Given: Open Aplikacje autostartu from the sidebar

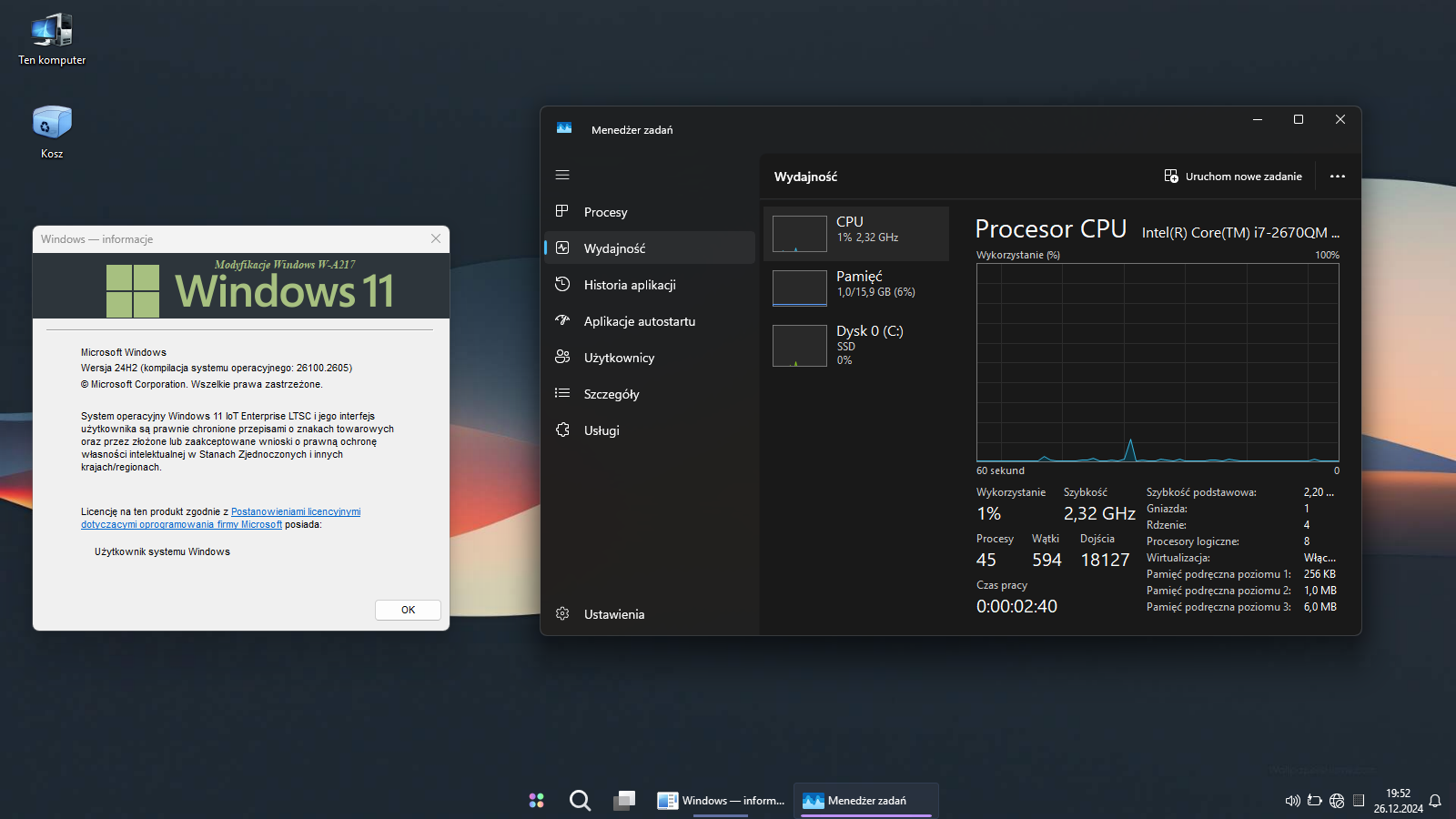Looking at the screenshot, I should [639, 321].
